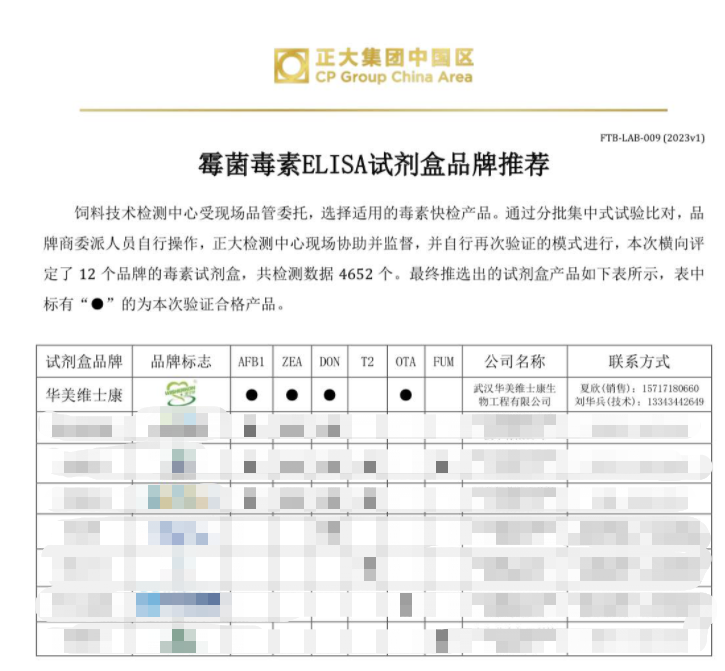Click the 品牌标志 column header
This screenshot has height=671, width=725.
pos(181,361)
